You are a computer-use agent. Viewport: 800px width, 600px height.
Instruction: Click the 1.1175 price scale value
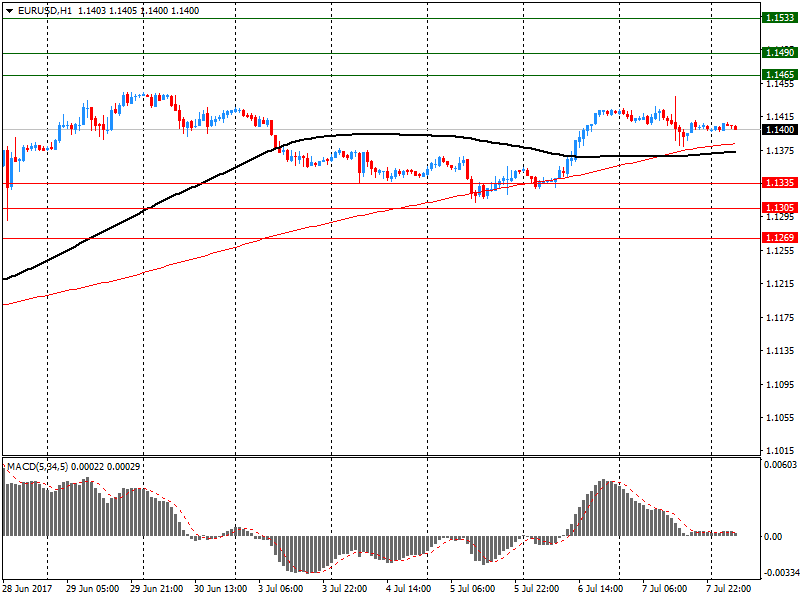click(x=780, y=317)
